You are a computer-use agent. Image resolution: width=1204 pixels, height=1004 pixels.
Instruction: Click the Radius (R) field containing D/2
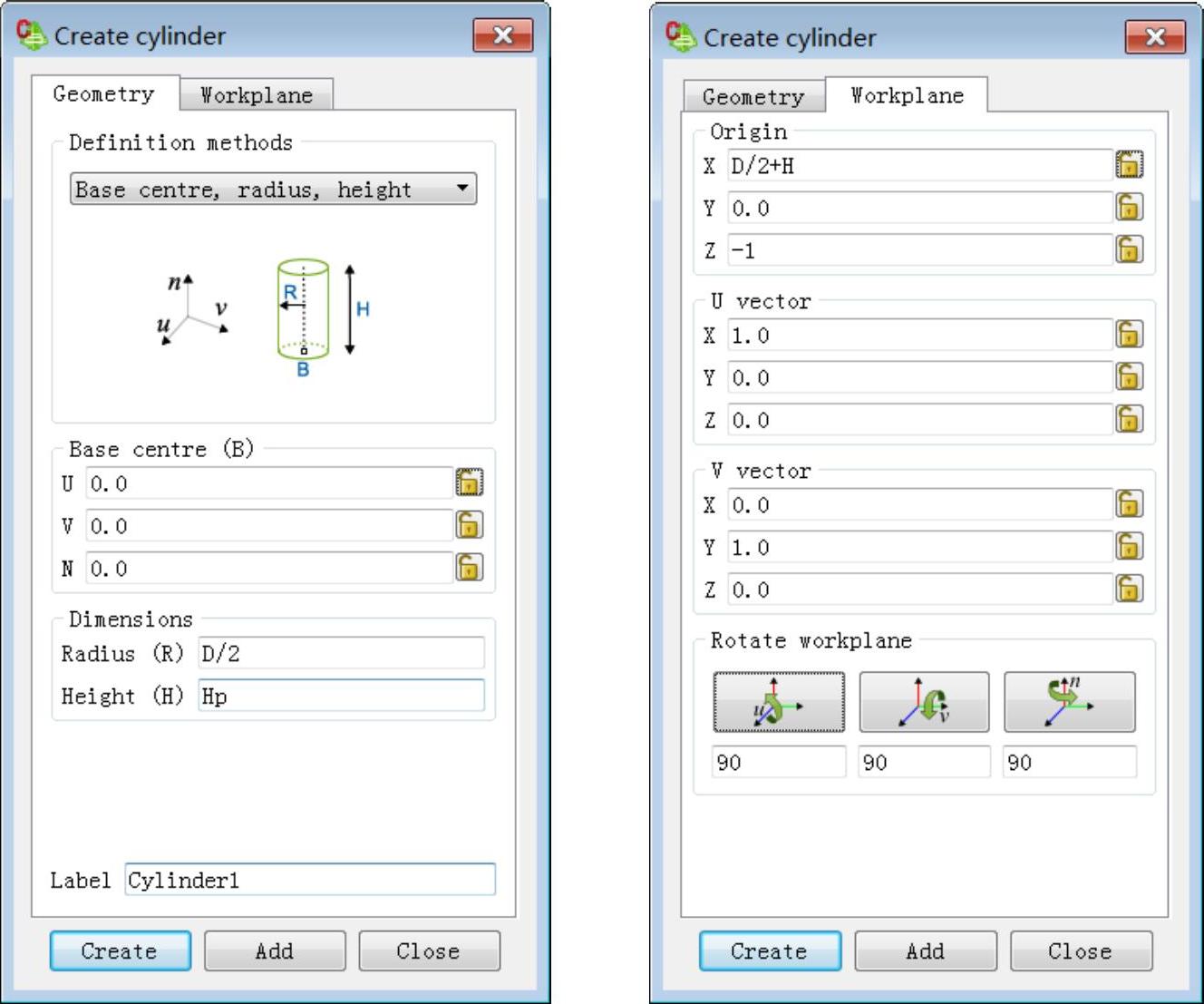click(x=341, y=653)
